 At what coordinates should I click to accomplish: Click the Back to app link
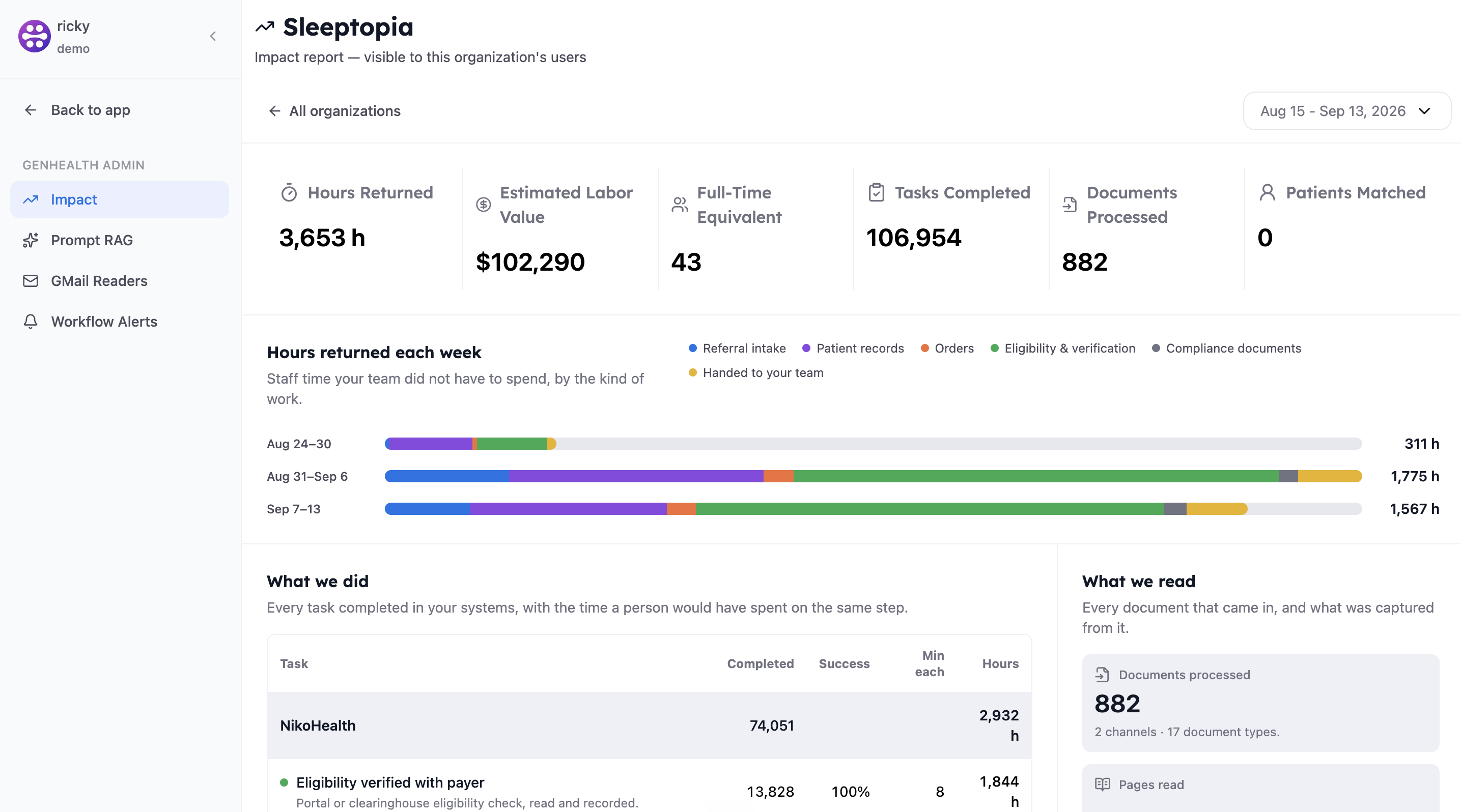(x=77, y=110)
